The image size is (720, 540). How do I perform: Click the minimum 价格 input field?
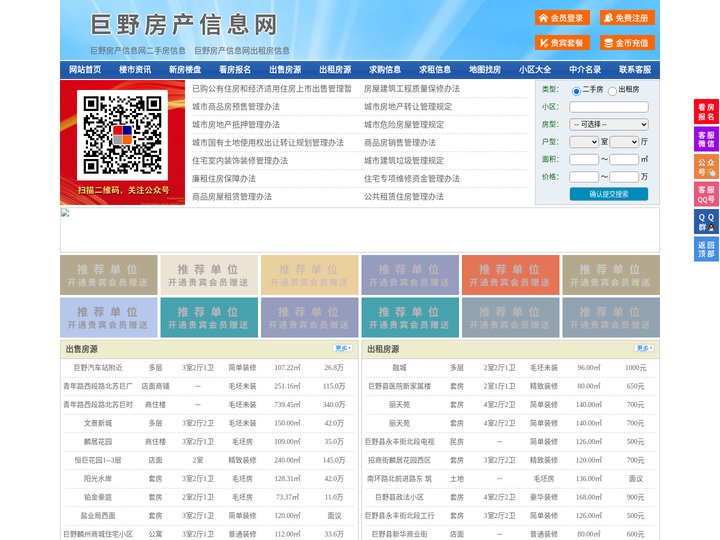[x=584, y=177]
